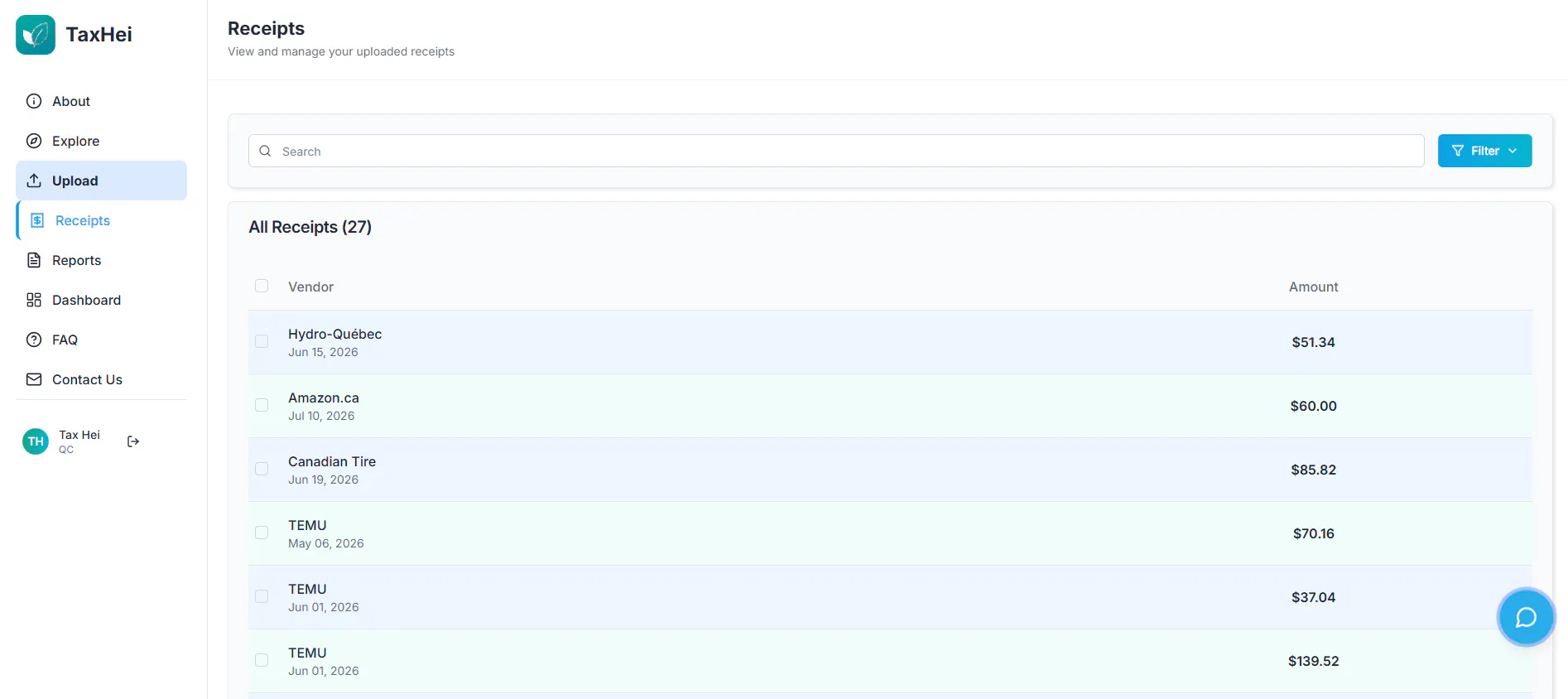1568x699 pixels.
Task: Check the TEMU May 06, 2026 checkbox
Action: 262,533
